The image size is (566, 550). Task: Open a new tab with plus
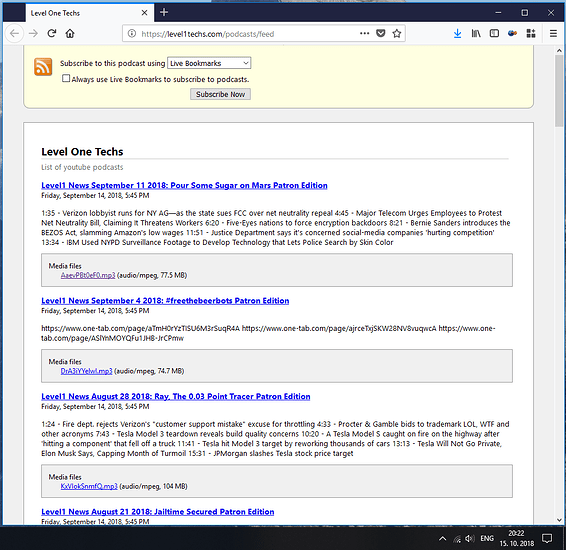[x=164, y=12]
